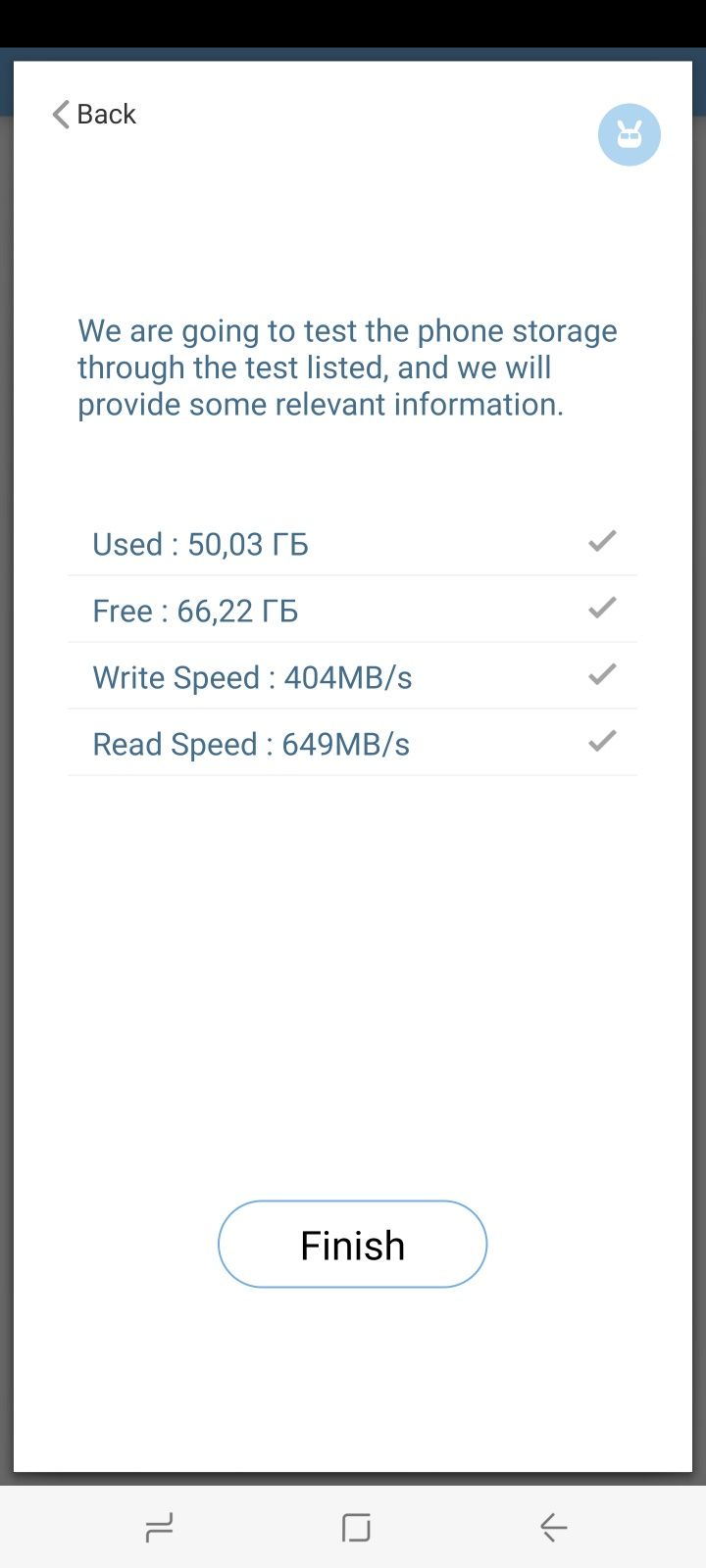Screen dimensions: 706x1568
Task: Tap the checkmark next to Write Speed
Action: [602, 674]
